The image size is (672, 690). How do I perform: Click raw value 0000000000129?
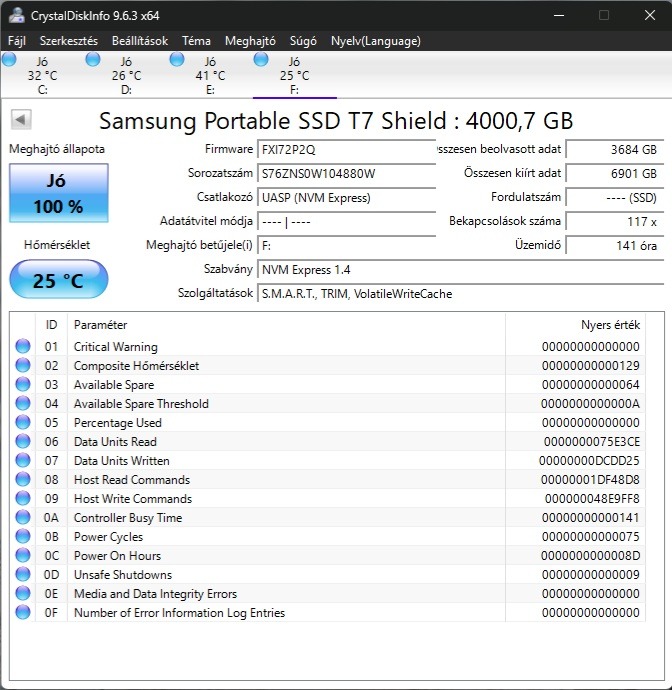[x=591, y=365]
